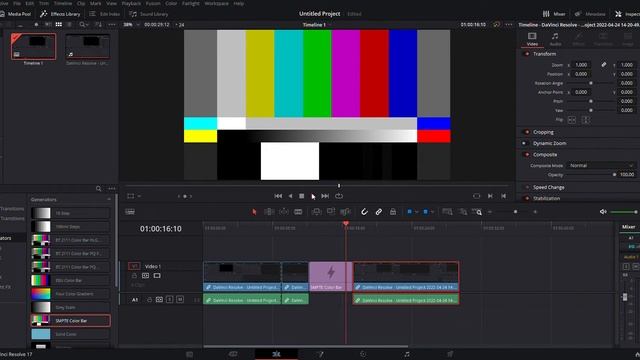
Task: Click the timeline volume slider
Action: point(623,212)
